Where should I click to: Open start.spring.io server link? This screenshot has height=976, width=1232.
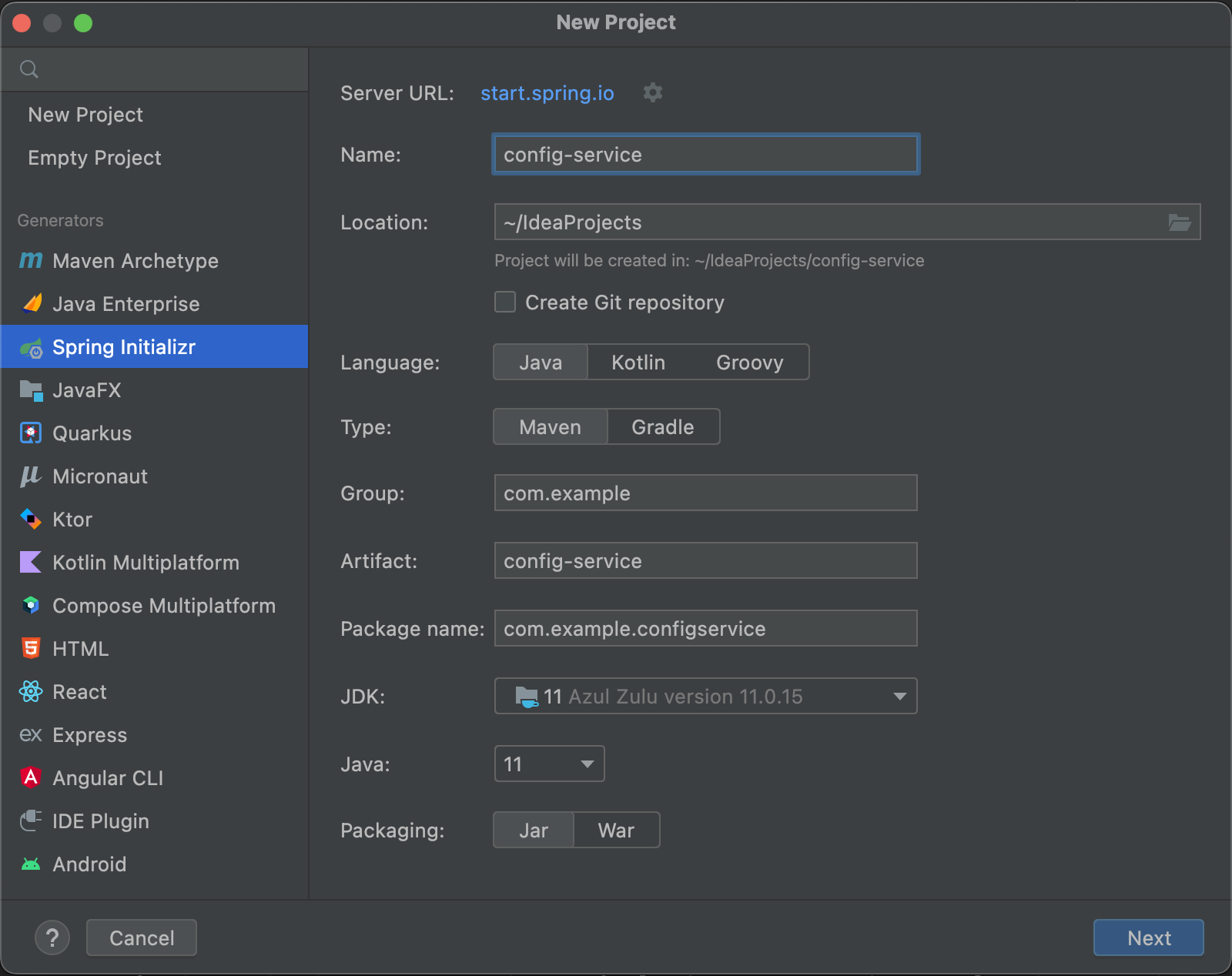(x=547, y=93)
